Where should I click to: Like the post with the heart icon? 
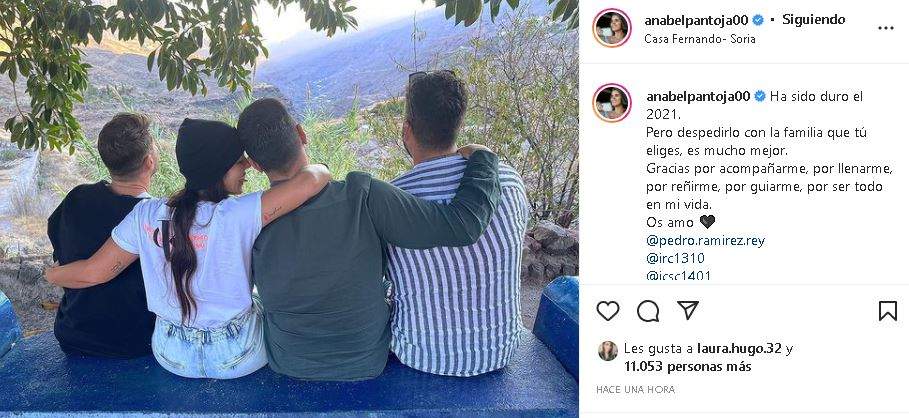tap(608, 311)
